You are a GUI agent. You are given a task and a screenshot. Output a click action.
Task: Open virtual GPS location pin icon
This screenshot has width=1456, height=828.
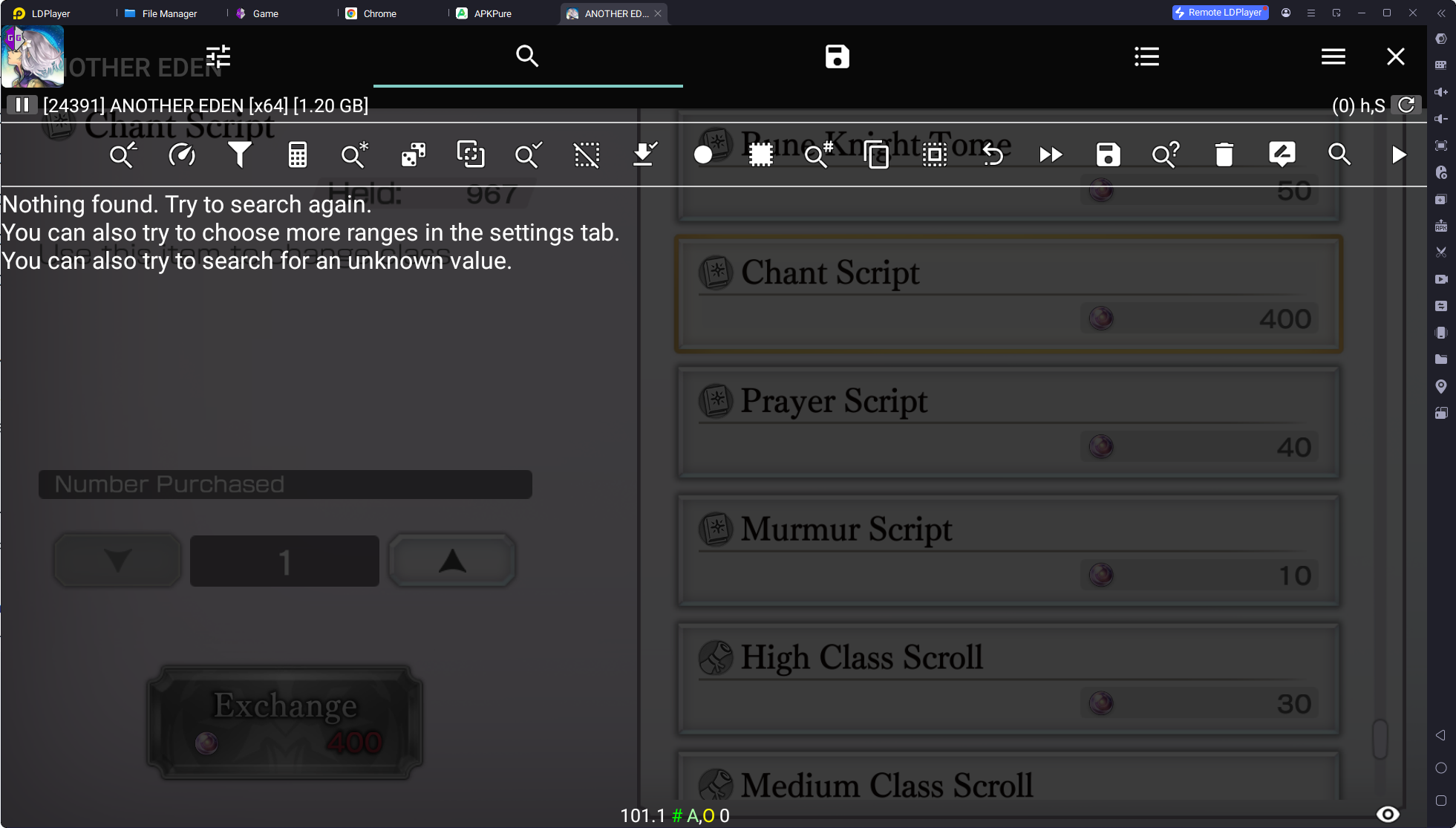click(x=1441, y=386)
